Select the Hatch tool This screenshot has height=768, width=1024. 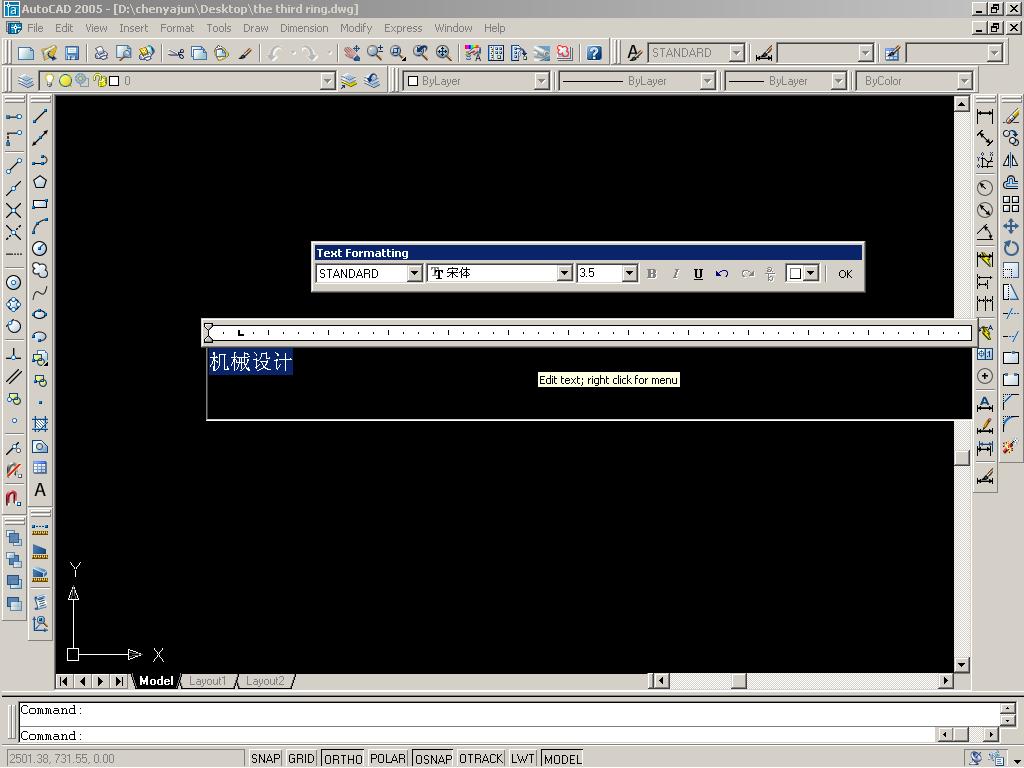(40, 424)
